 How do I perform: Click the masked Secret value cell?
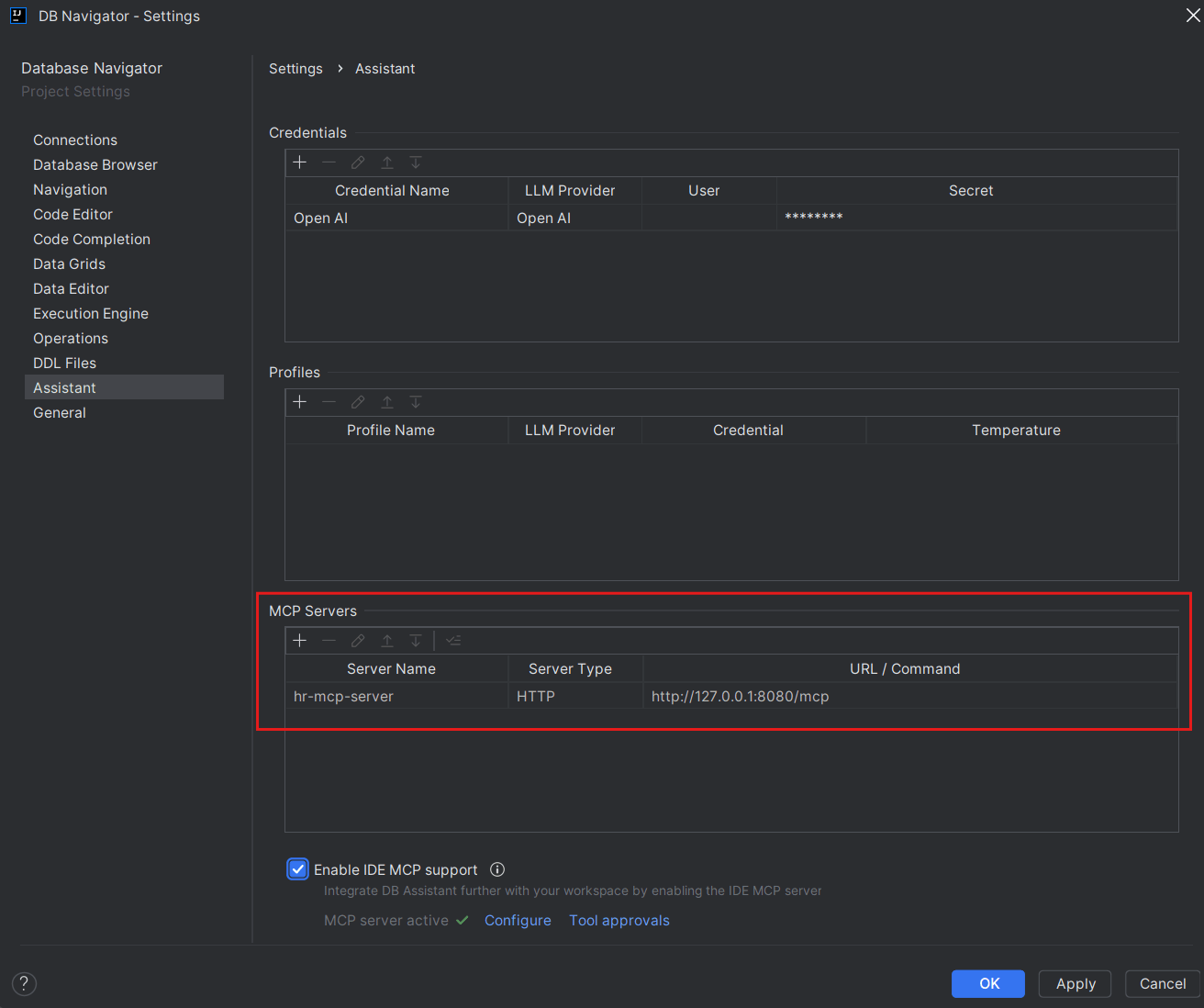(976, 218)
